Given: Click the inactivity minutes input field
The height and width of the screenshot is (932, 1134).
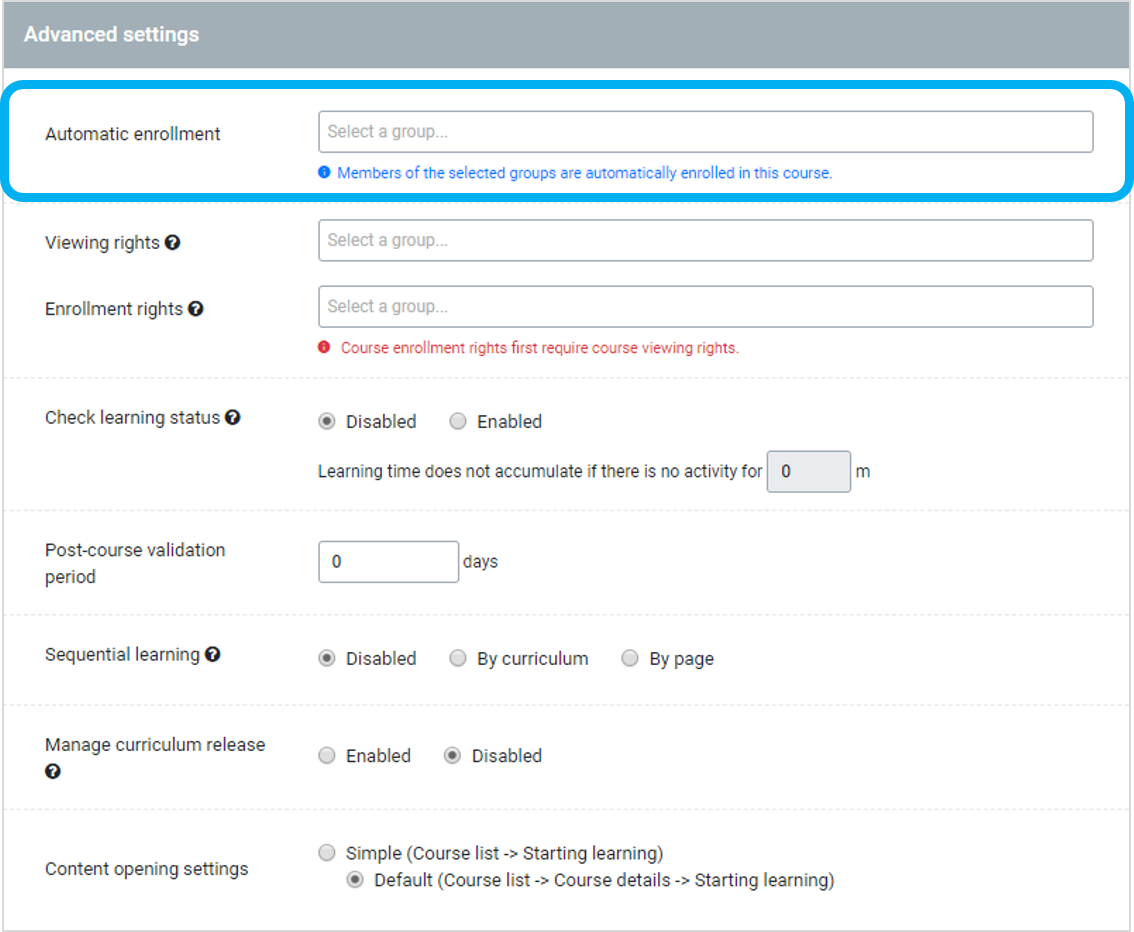Looking at the screenshot, I should [x=809, y=471].
